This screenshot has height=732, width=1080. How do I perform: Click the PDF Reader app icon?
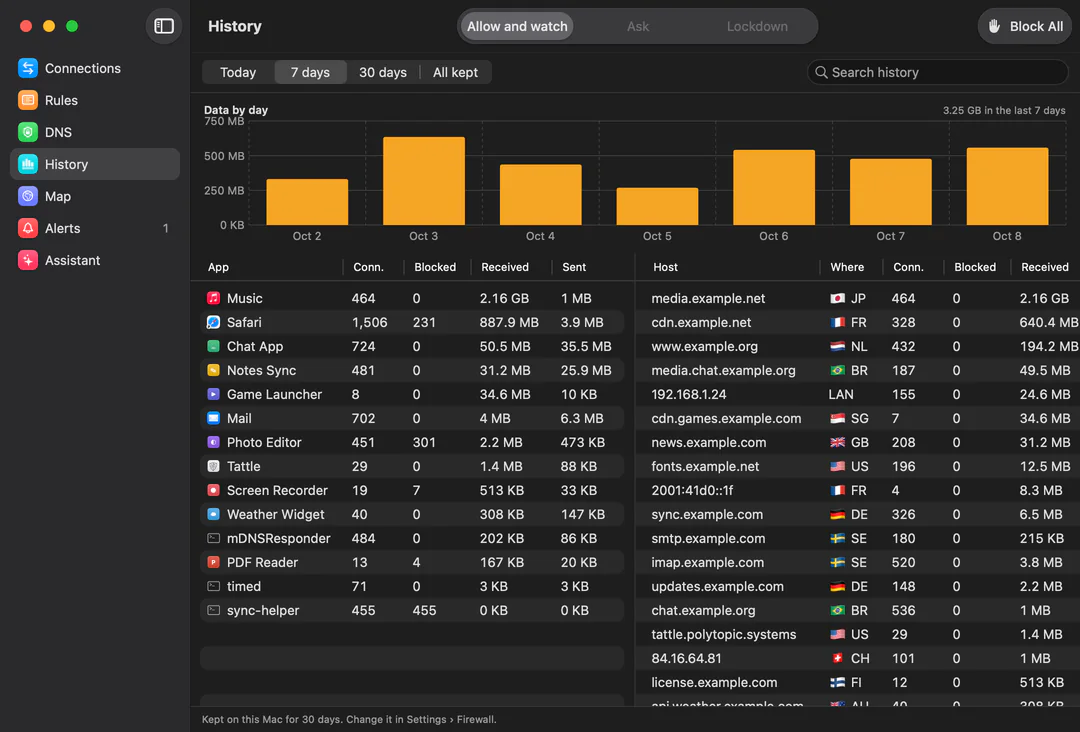214,563
